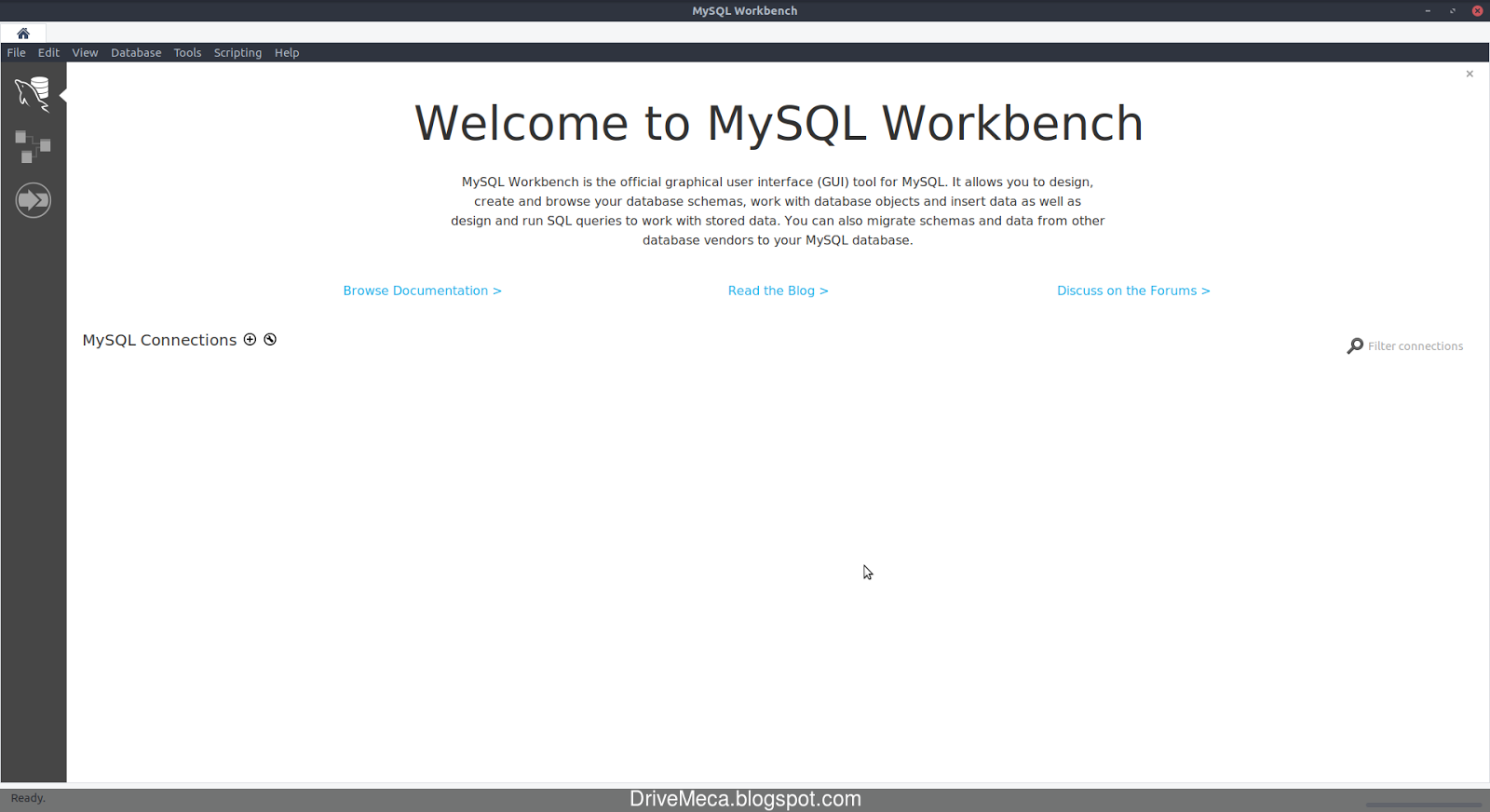Open the View menu

(x=85, y=53)
